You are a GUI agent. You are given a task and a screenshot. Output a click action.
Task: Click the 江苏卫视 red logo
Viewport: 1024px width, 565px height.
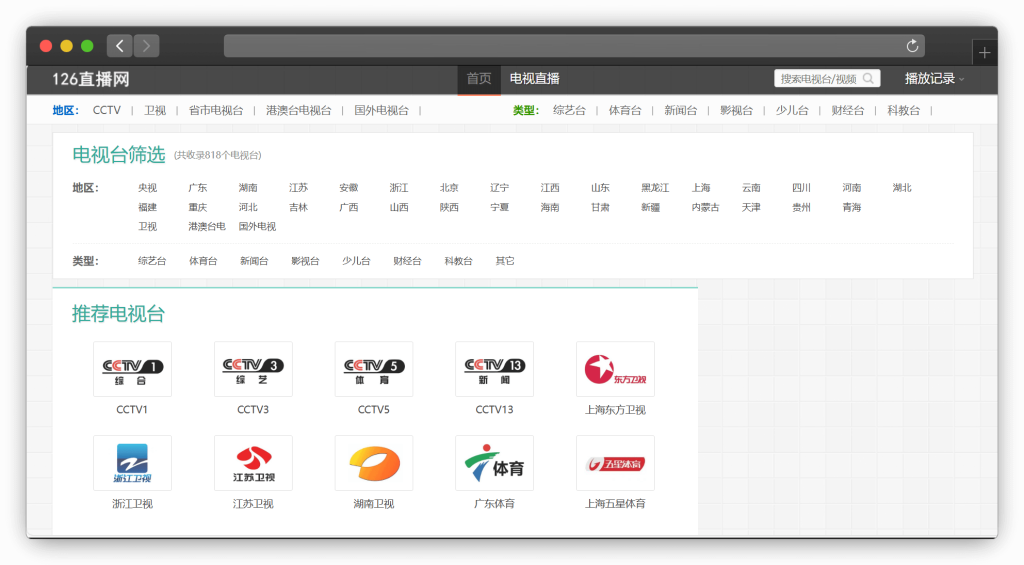click(x=253, y=463)
